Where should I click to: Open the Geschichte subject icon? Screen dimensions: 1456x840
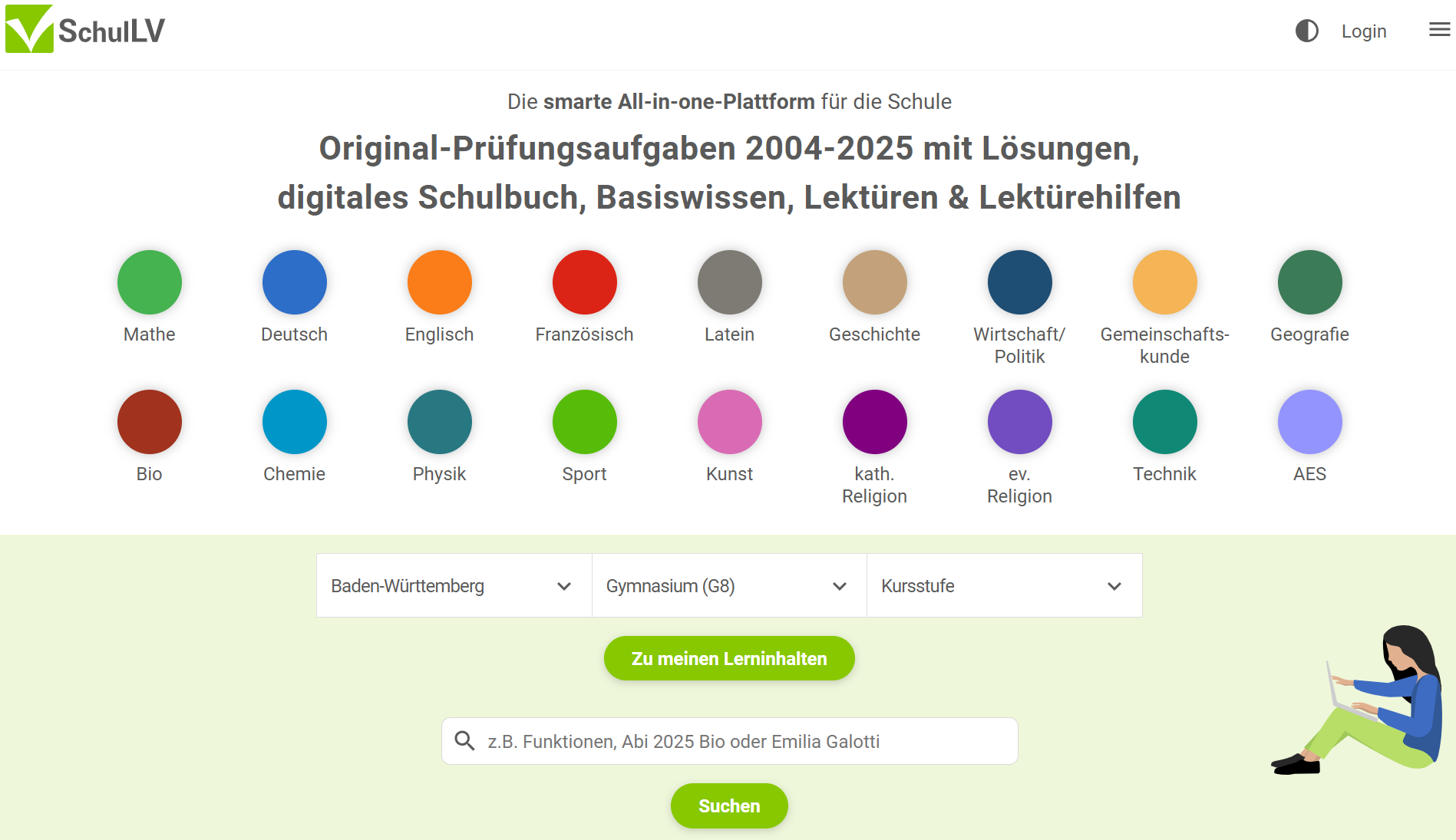(874, 282)
